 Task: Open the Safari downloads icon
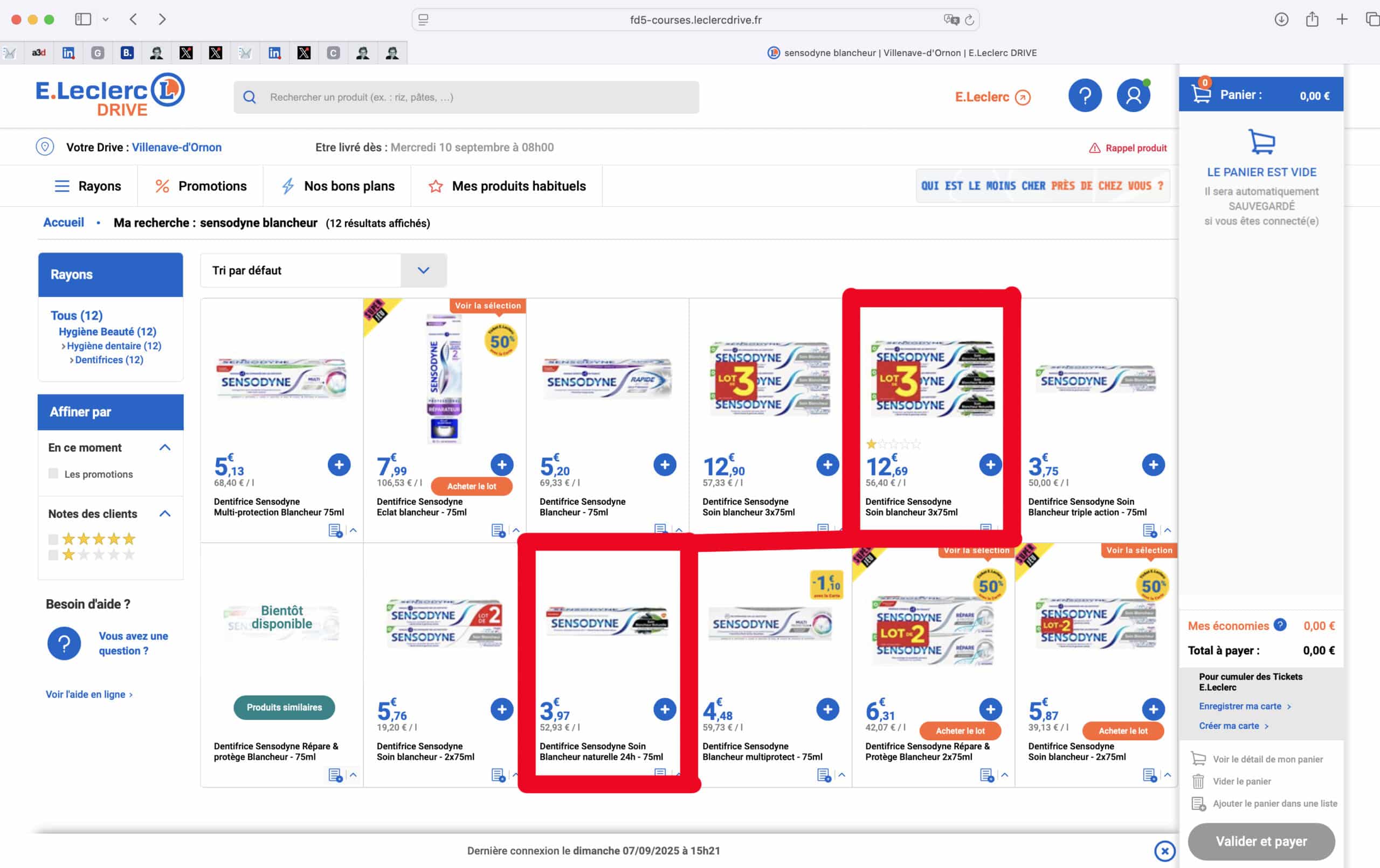(1281, 19)
